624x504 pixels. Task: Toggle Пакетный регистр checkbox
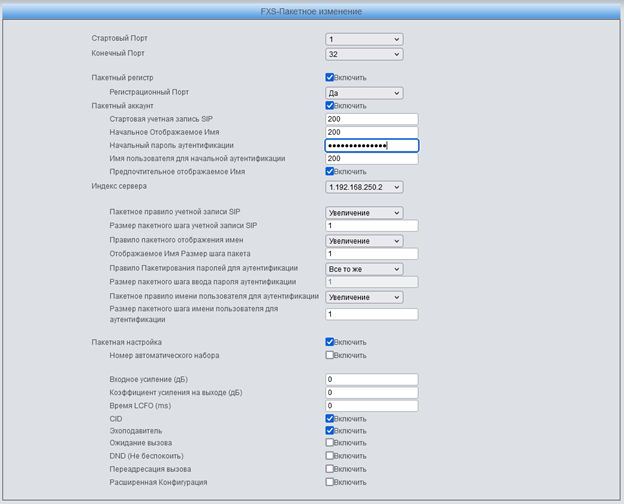(x=330, y=77)
